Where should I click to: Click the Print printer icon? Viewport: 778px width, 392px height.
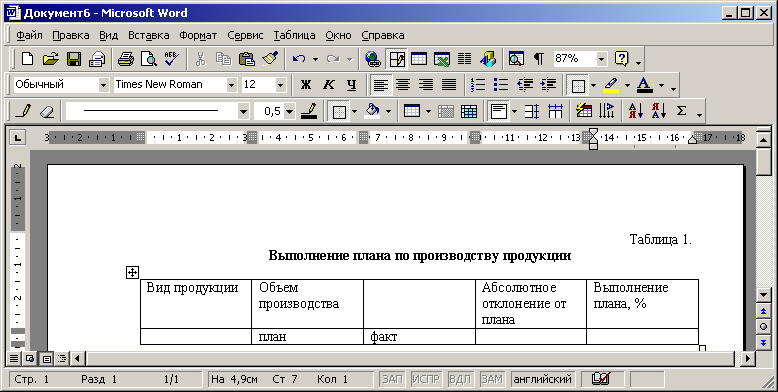(126, 59)
